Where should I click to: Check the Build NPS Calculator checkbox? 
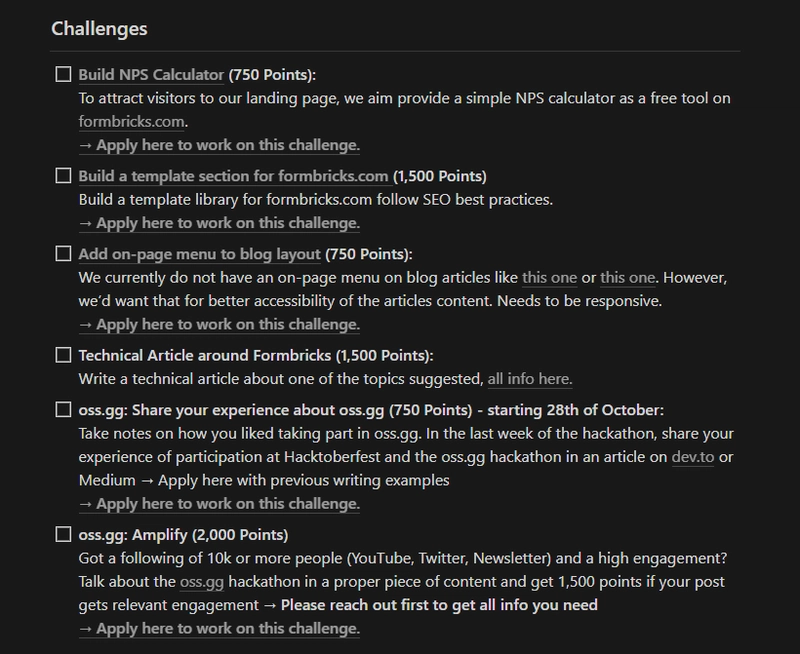coord(63,74)
